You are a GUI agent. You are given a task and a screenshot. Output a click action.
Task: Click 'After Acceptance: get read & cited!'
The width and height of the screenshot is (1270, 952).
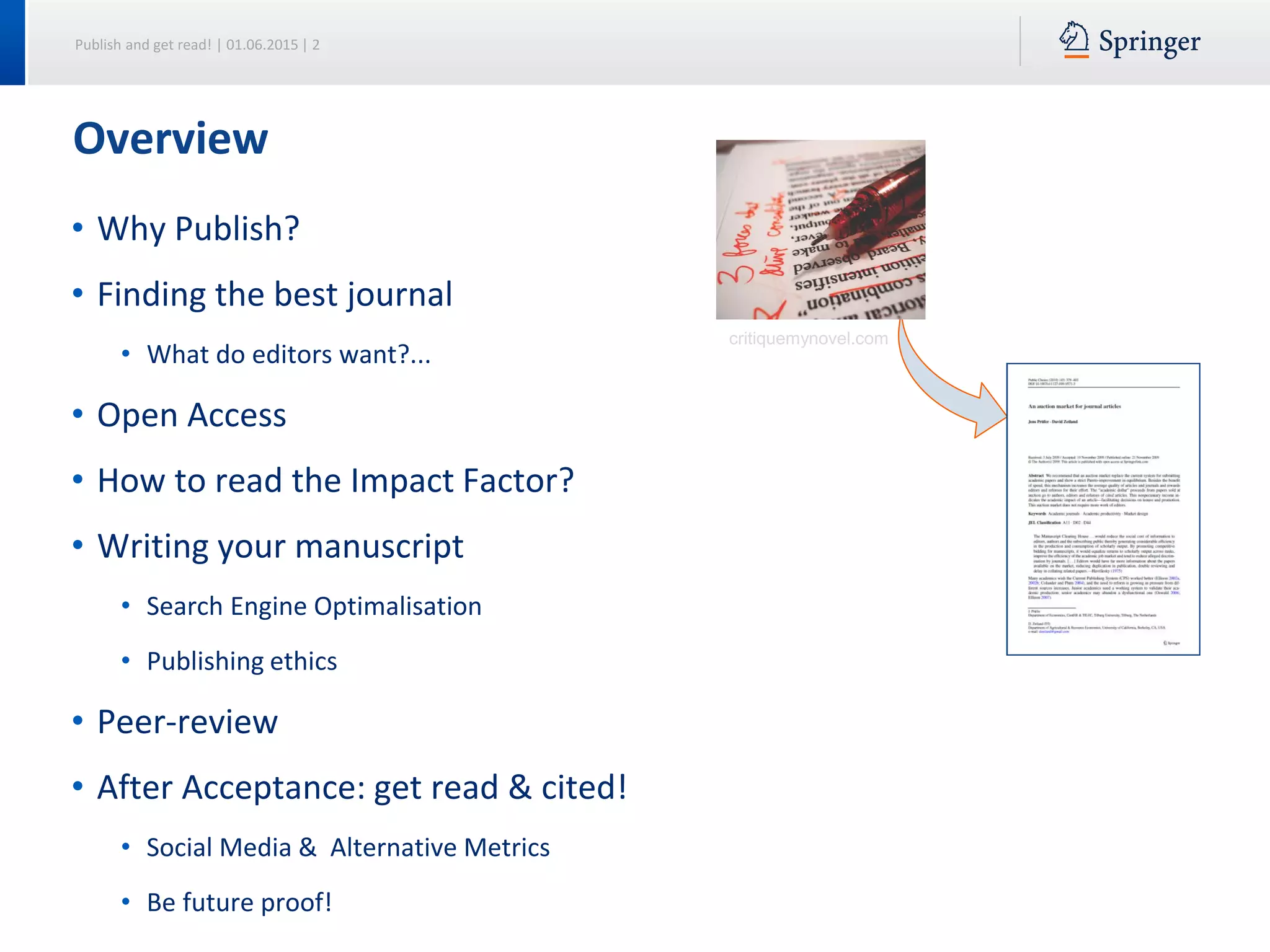click(x=362, y=788)
